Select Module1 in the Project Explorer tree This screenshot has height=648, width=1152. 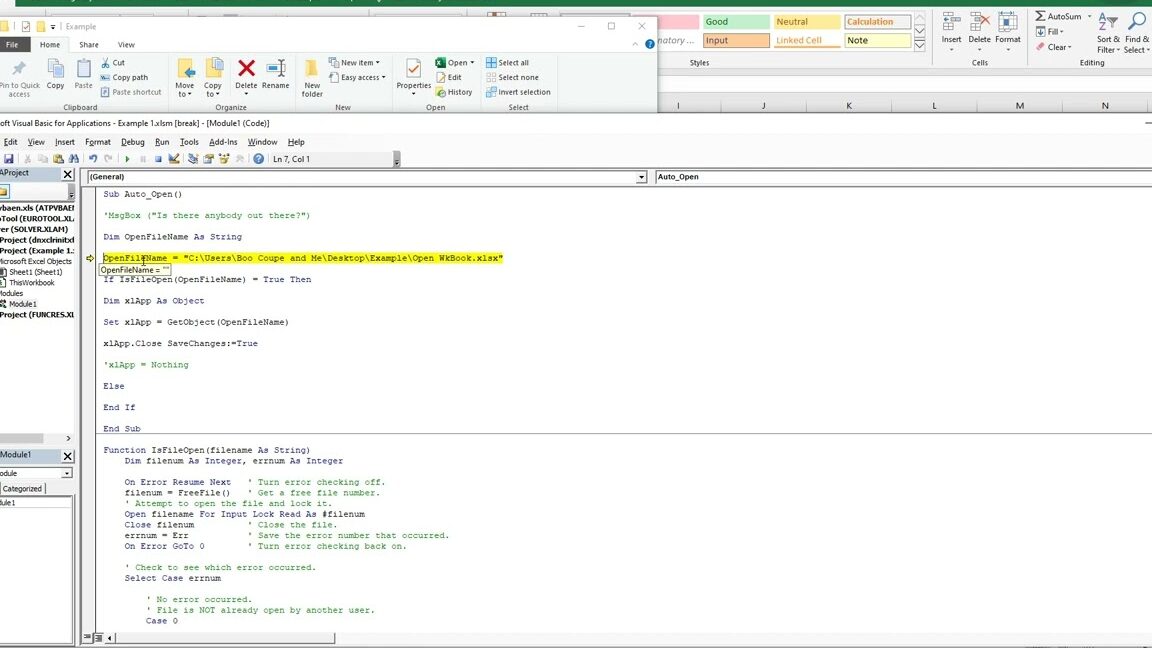(22, 303)
